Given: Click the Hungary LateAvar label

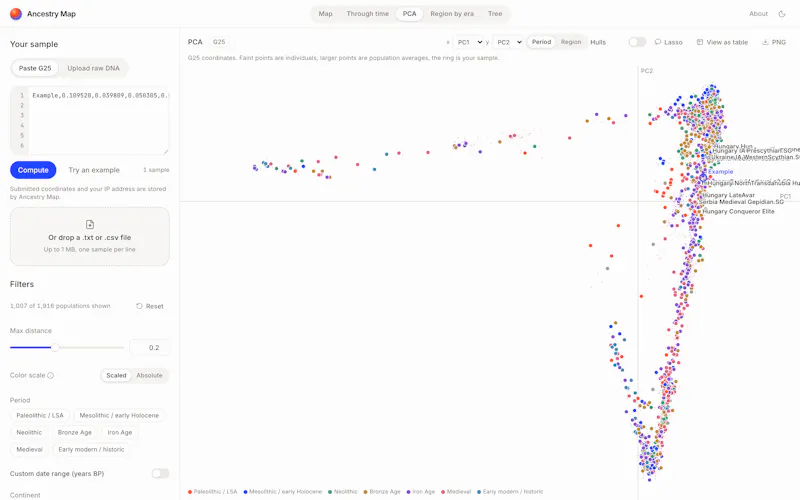Looking at the screenshot, I should (x=729, y=195).
